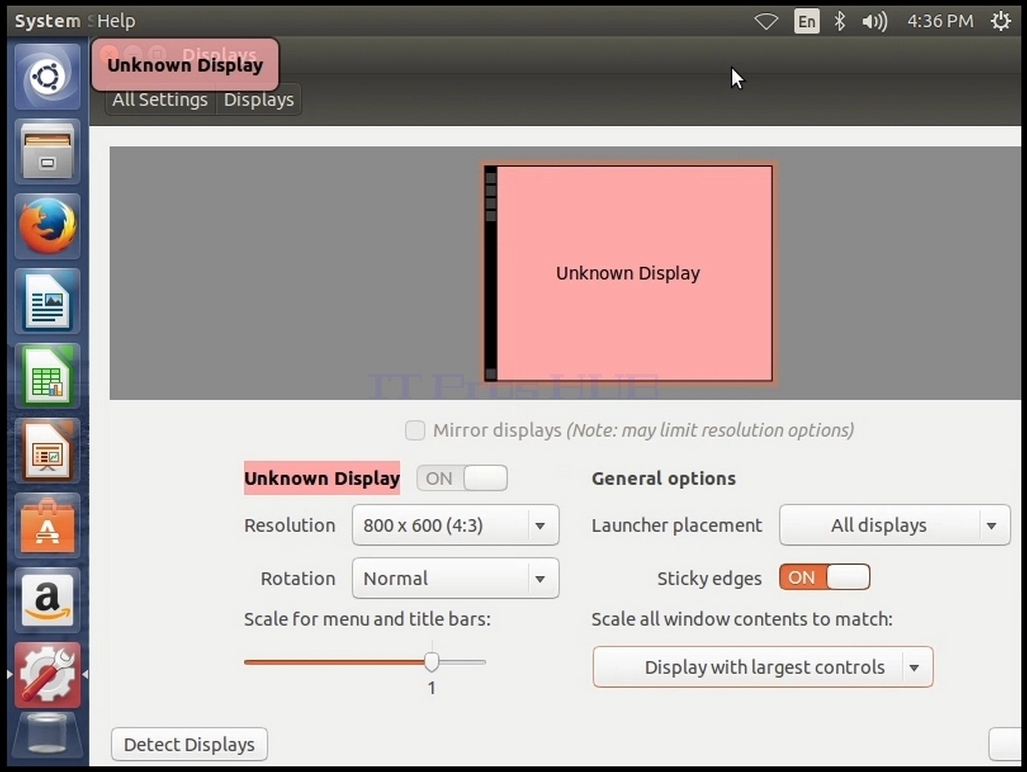1027x772 pixels.
Task: Open the sound volume indicator
Action: pos(874,22)
